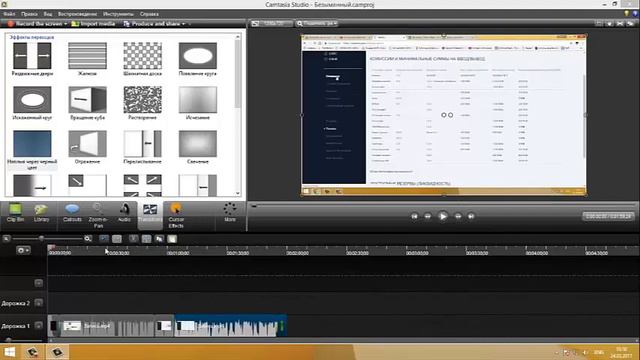Screen dimensions: 640x360
Task: Open the Callouts tab
Action: point(72,213)
